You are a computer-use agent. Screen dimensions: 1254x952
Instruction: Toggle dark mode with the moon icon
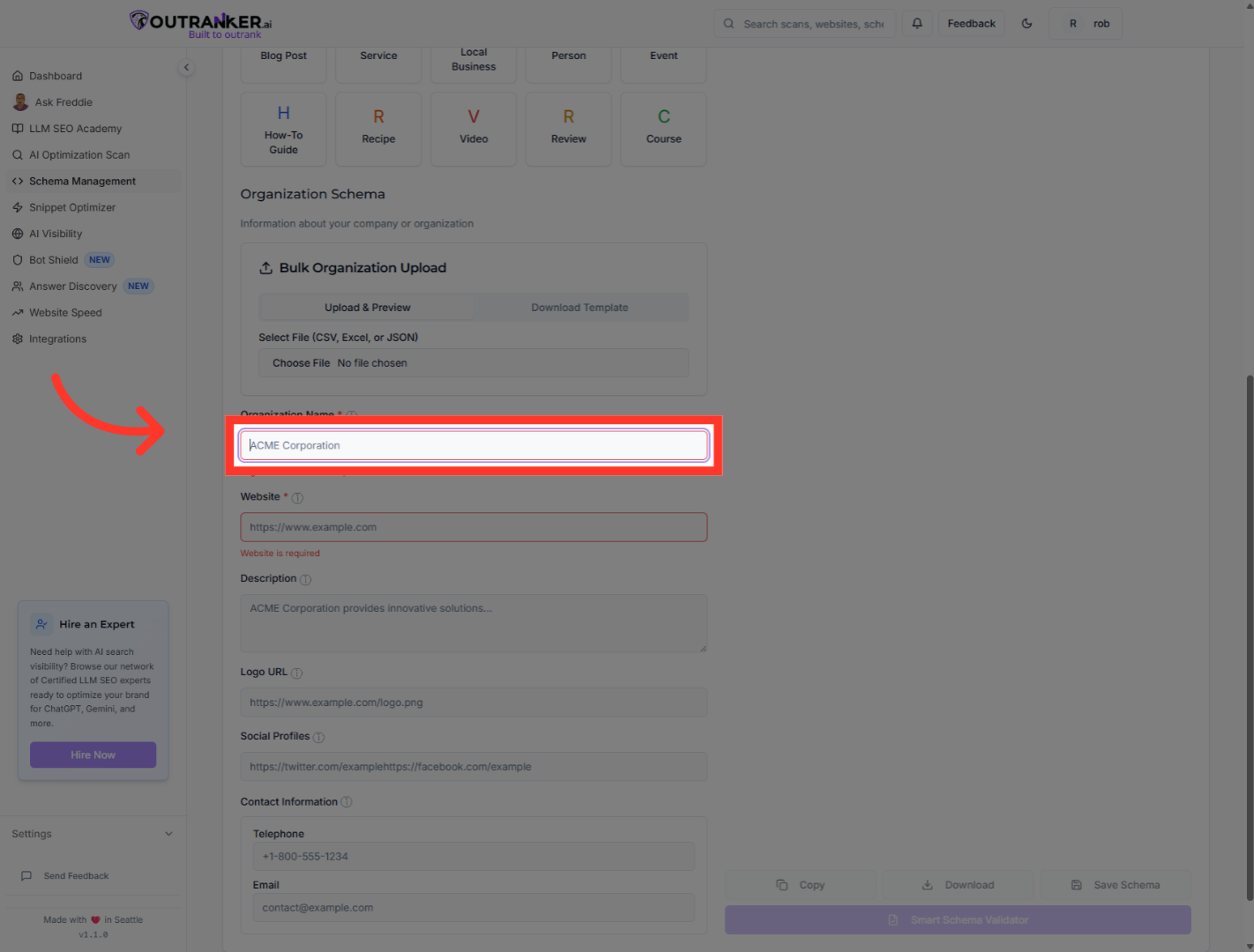click(1026, 23)
